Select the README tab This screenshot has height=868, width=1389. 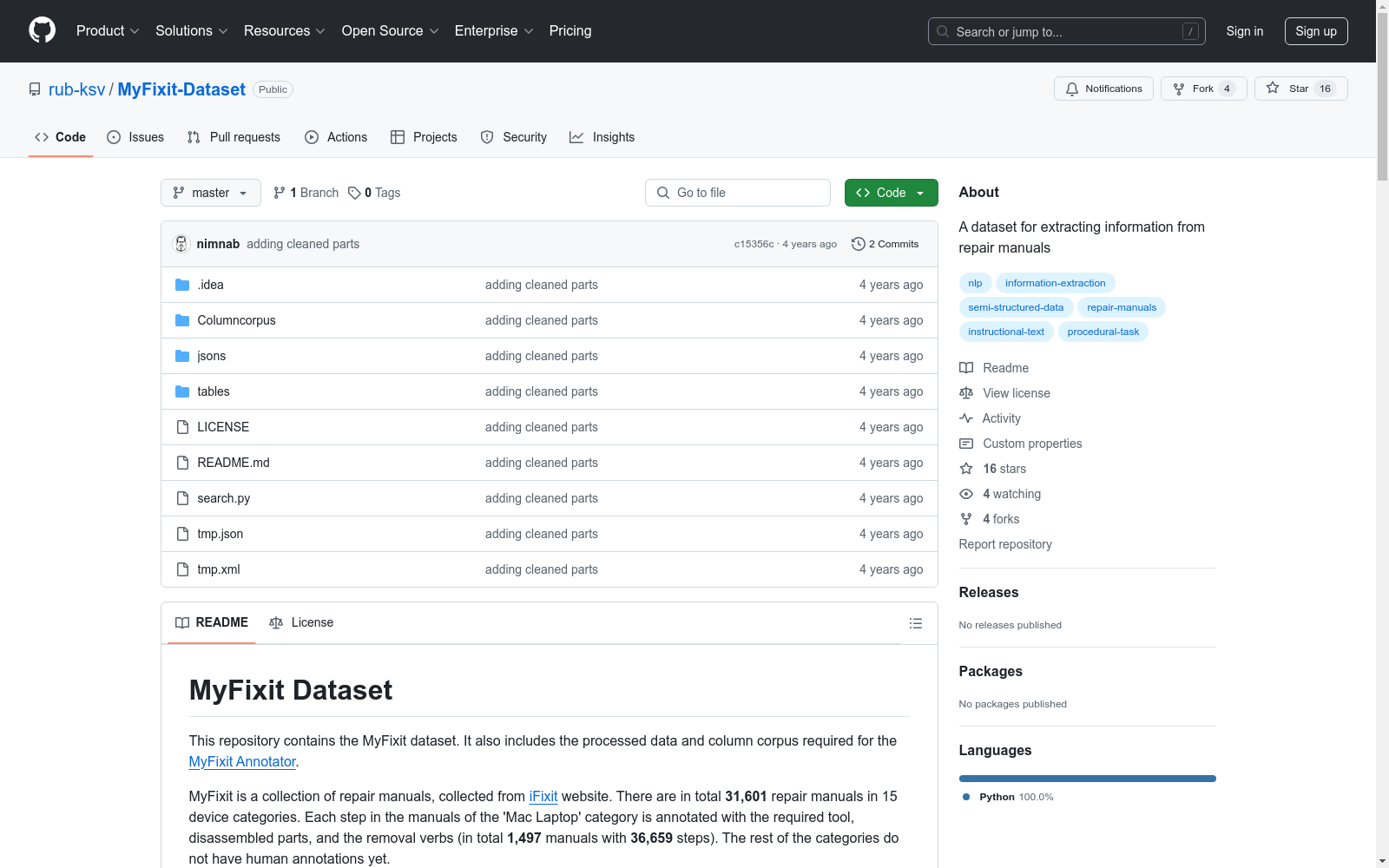pyautogui.click(x=212, y=622)
